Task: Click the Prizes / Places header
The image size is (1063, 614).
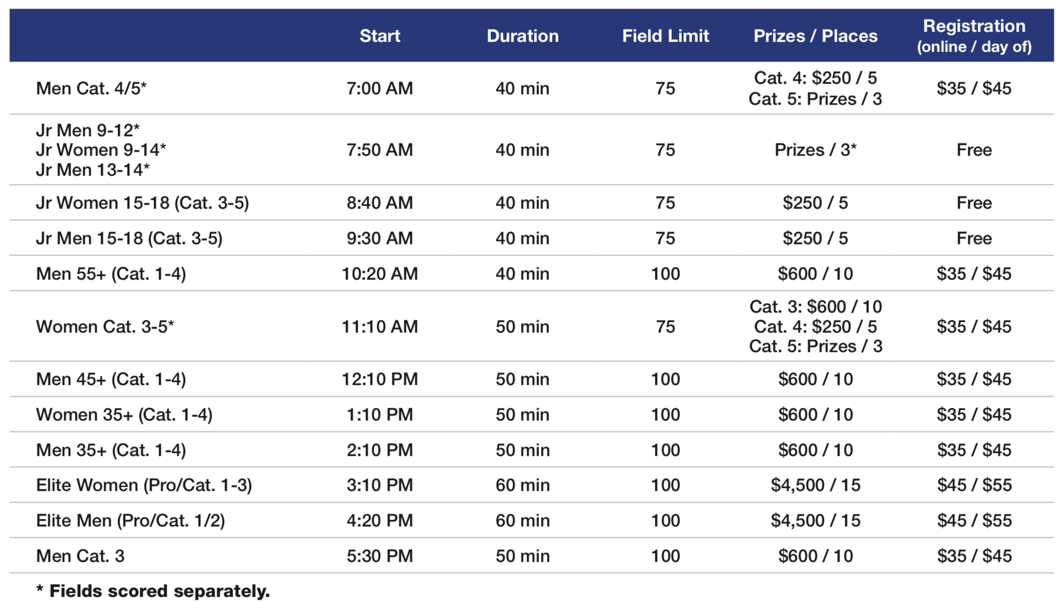Action: (816, 36)
